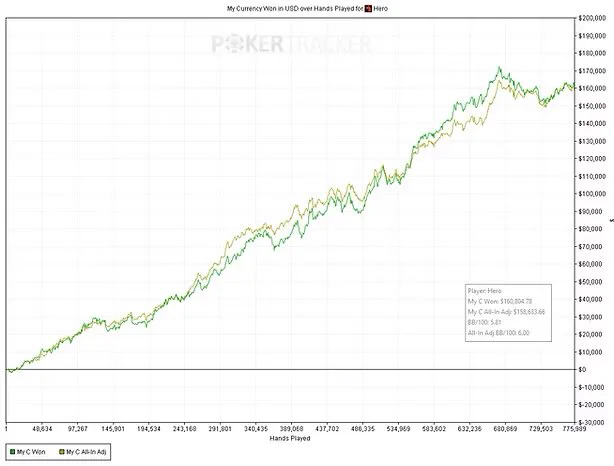The height and width of the screenshot is (466, 614).
Task: Click the 632,236 hands x-axis label
Action: [470, 429]
